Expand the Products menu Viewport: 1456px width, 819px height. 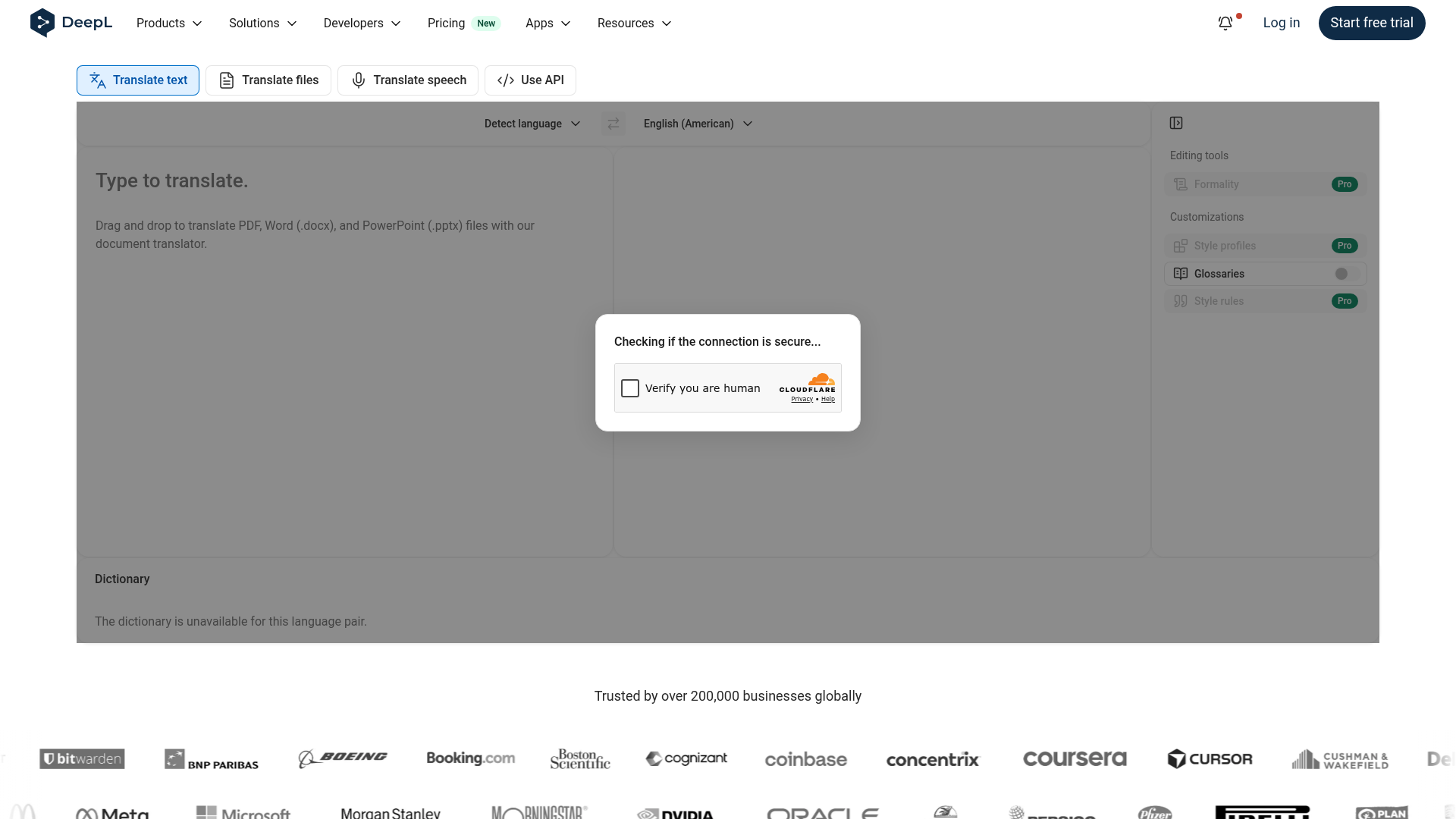point(169,24)
